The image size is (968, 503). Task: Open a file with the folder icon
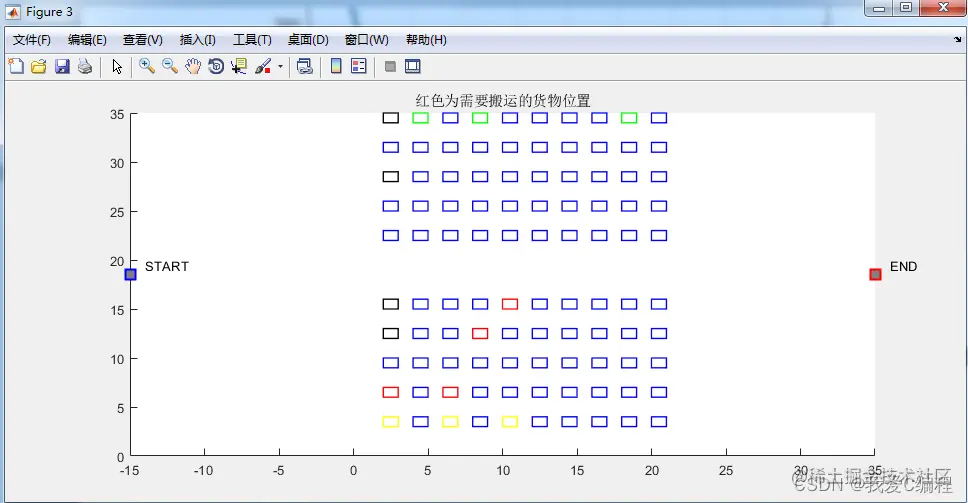coord(39,66)
